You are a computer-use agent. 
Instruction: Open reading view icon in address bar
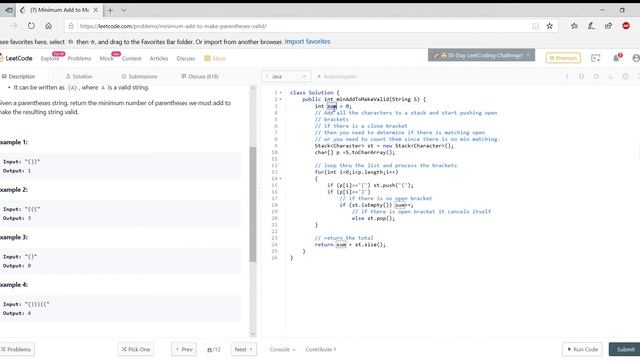point(535,26)
